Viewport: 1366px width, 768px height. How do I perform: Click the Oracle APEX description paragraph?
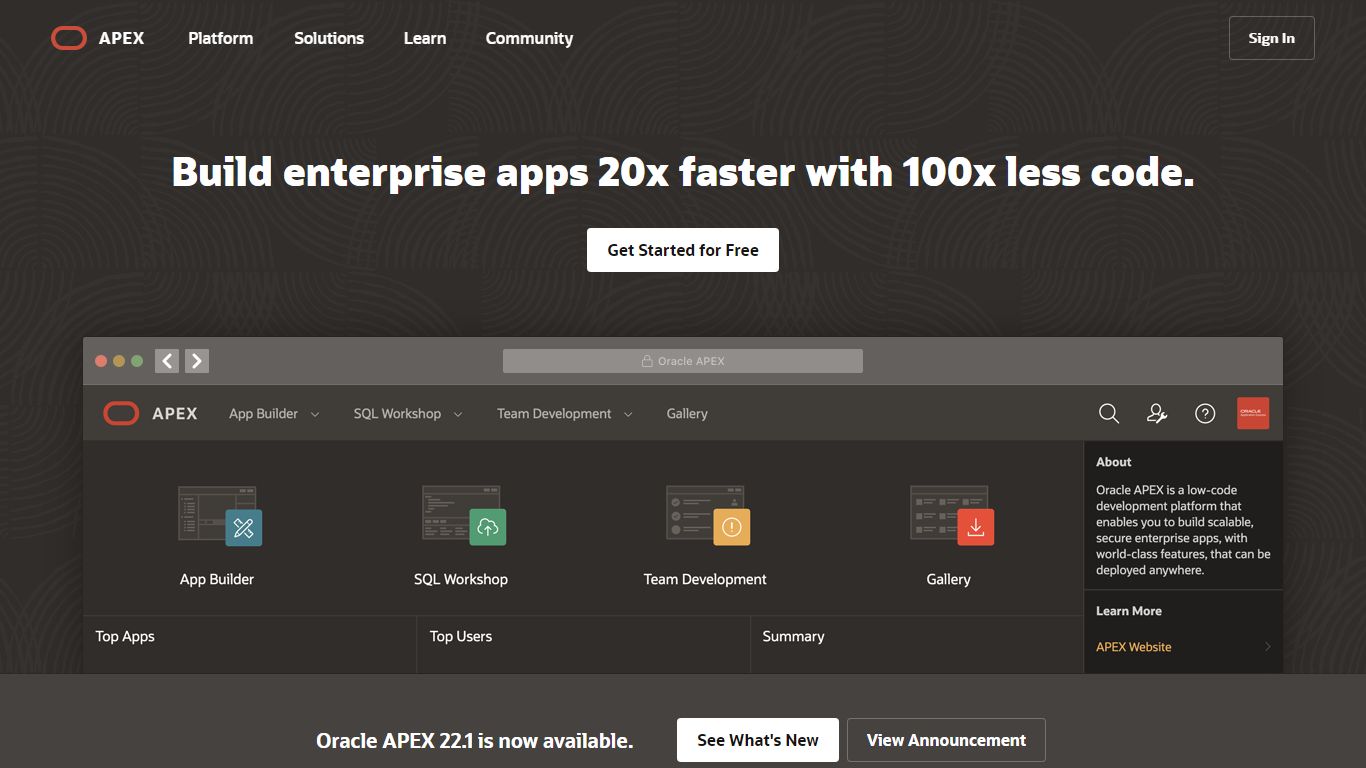point(1183,530)
